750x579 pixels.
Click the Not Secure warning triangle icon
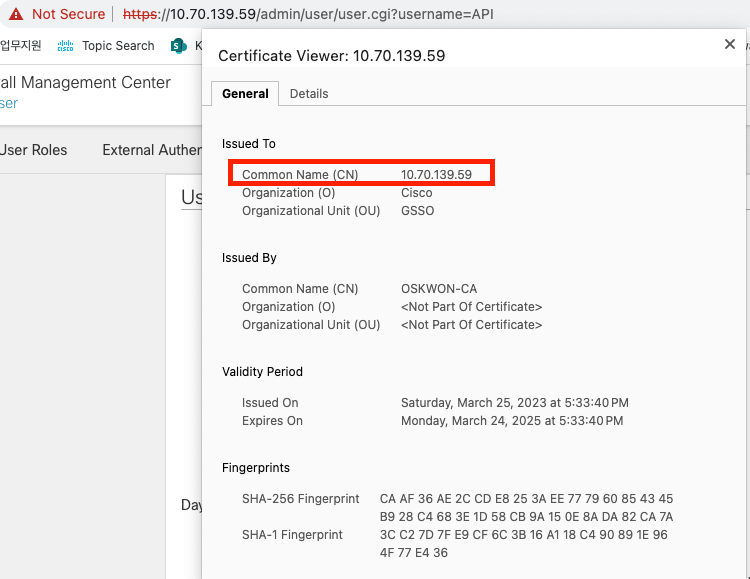16,14
